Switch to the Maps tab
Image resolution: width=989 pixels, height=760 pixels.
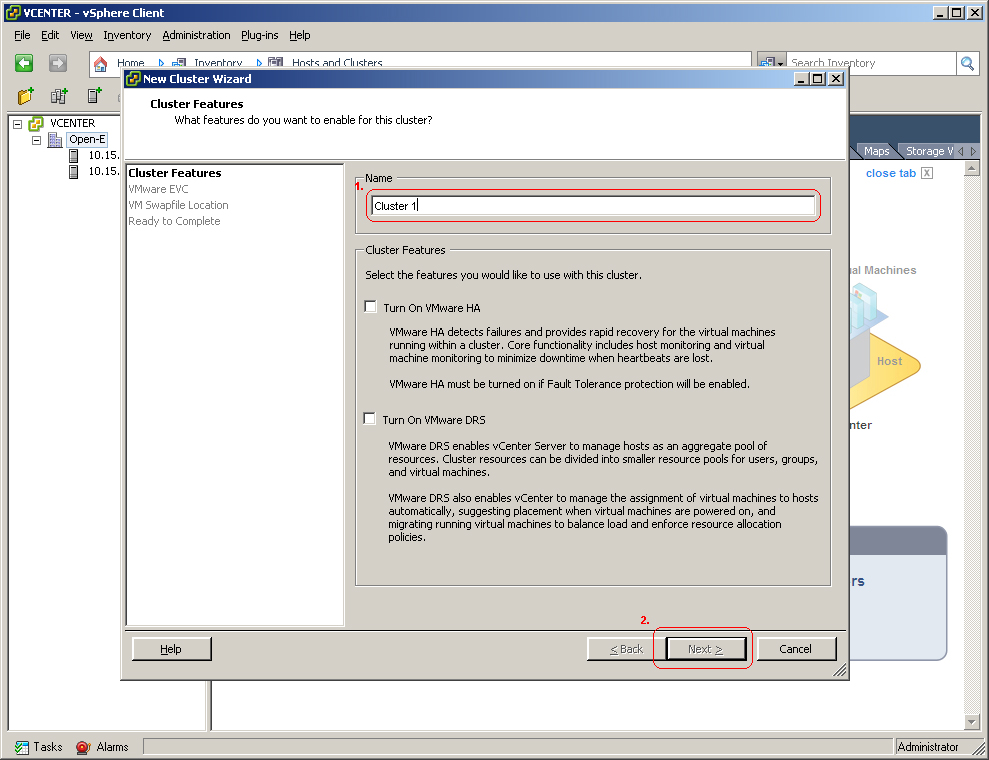click(876, 151)
